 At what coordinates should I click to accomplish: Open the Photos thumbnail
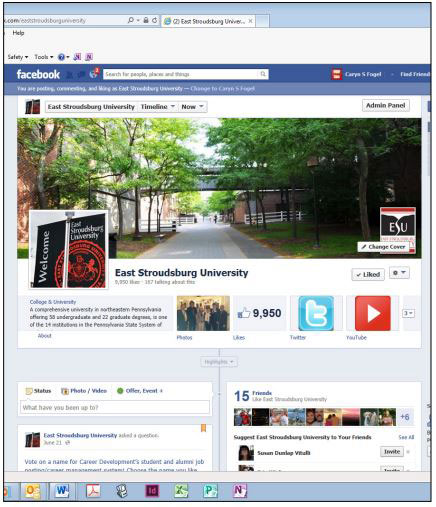[x=203, y=313]
